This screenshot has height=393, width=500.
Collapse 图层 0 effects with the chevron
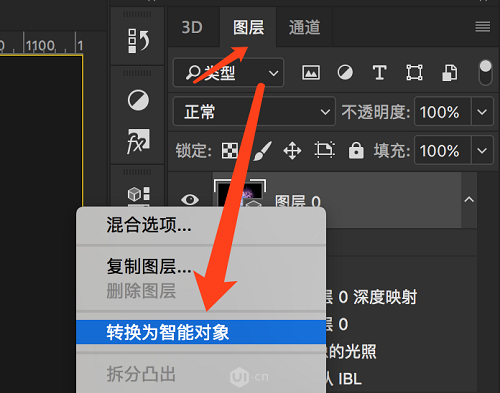click(469, 200)
